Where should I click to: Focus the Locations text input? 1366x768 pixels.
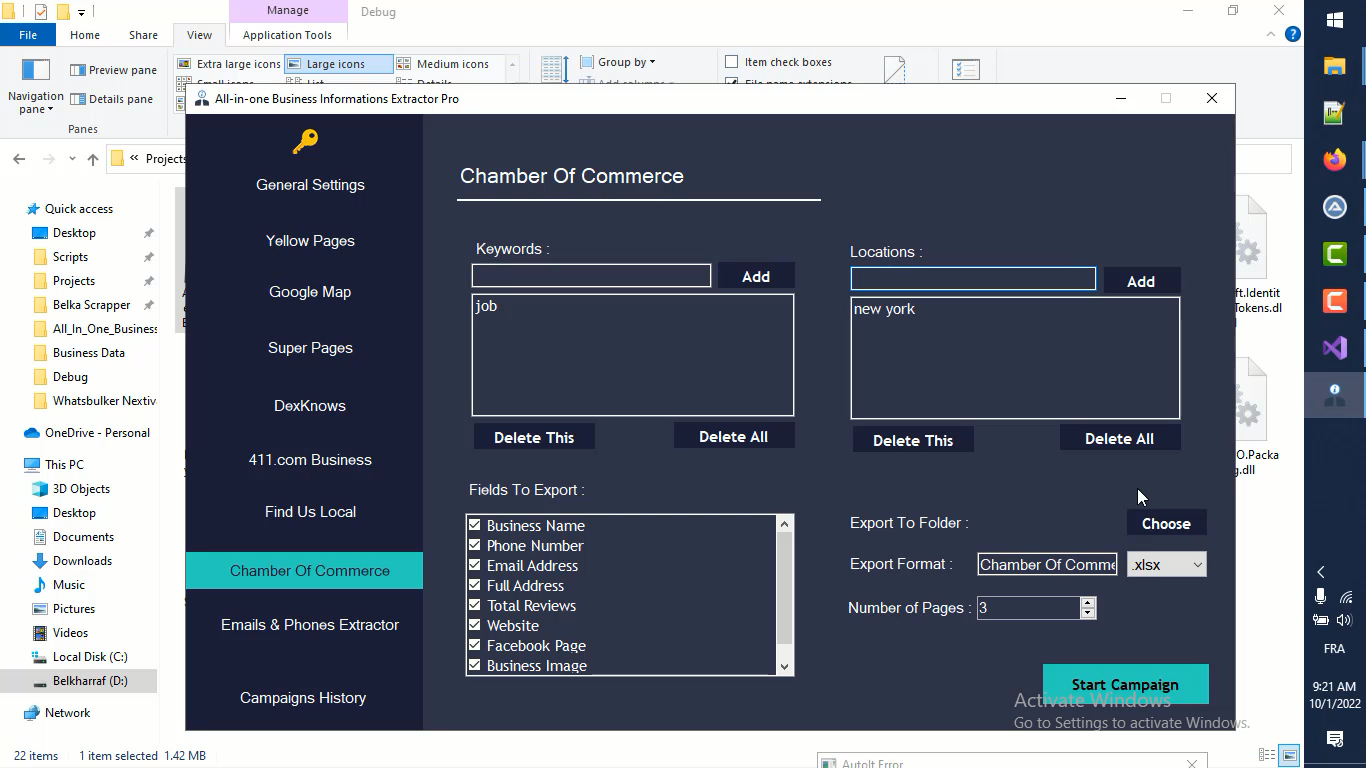(x=973, y=278)
